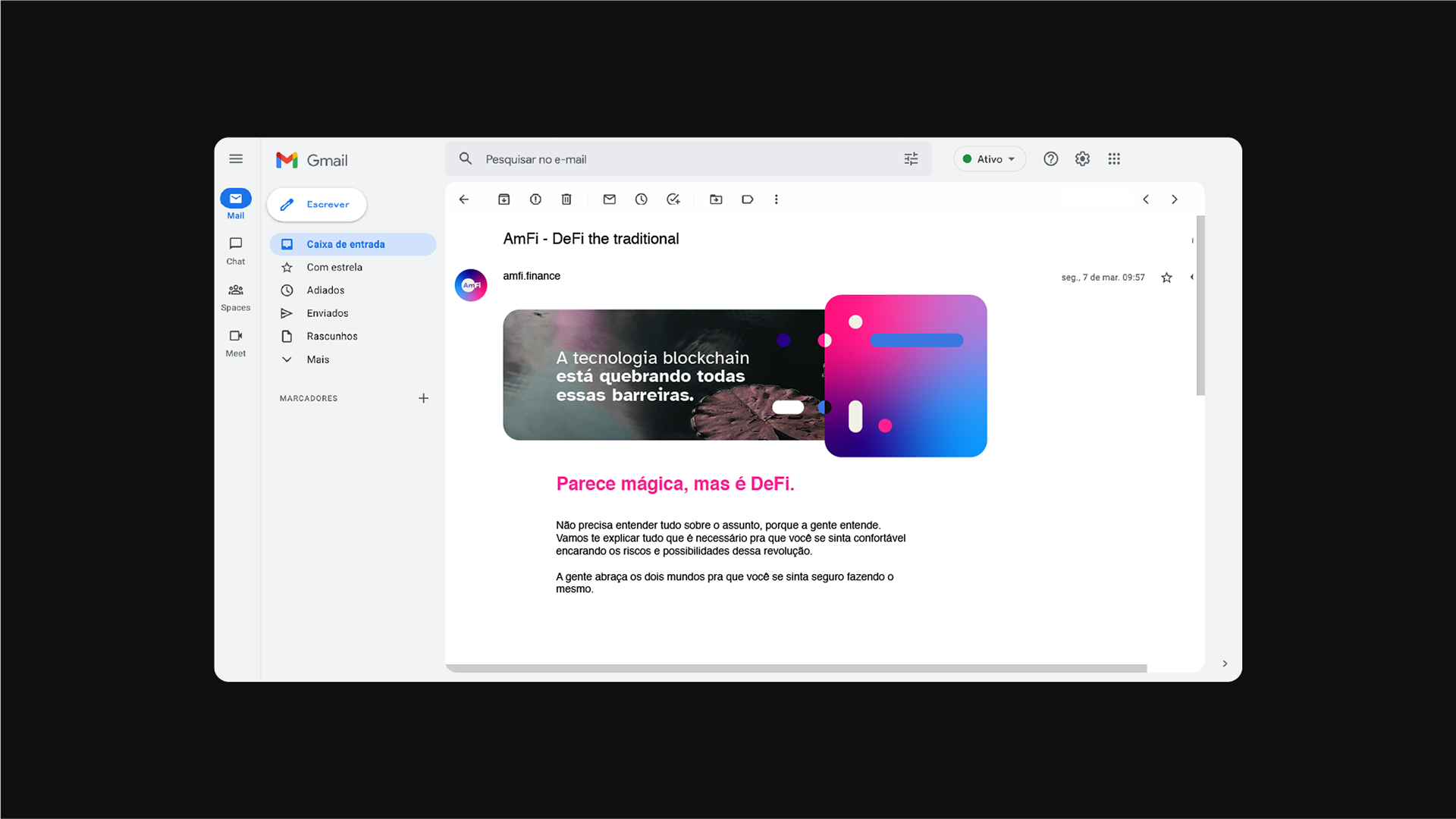
Task: Archive this email
Action: 504,199
